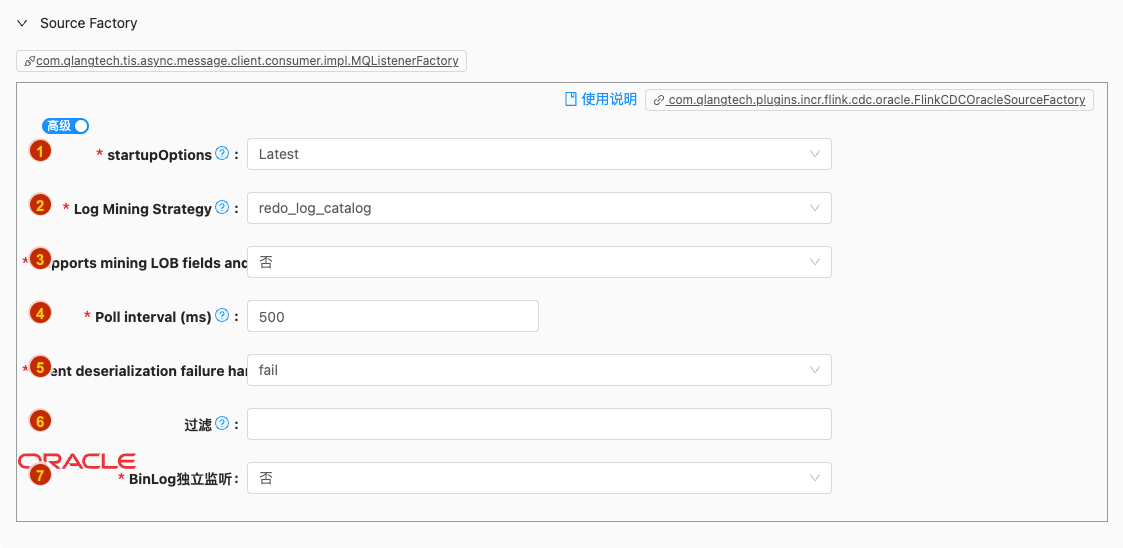Click the 过滤 help question icon
Viewport: 1123px width, 548px height.
[222, 424]
